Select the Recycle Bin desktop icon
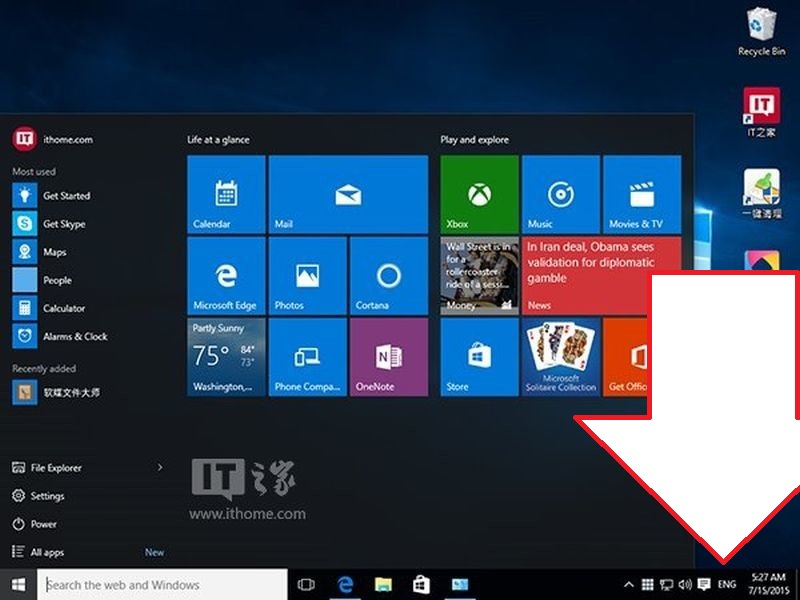Viewport: 800px width, 600px height. tap(761, 31)
